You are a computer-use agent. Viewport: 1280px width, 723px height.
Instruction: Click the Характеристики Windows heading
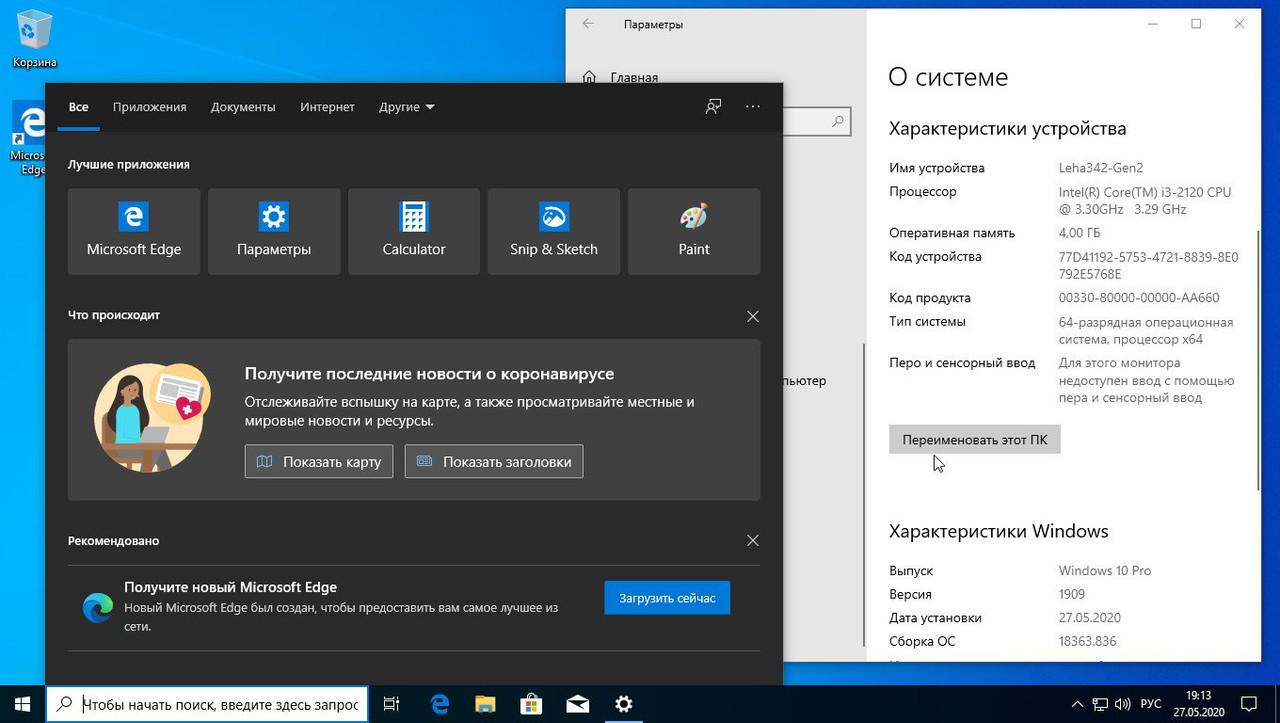tap(999, 531)
